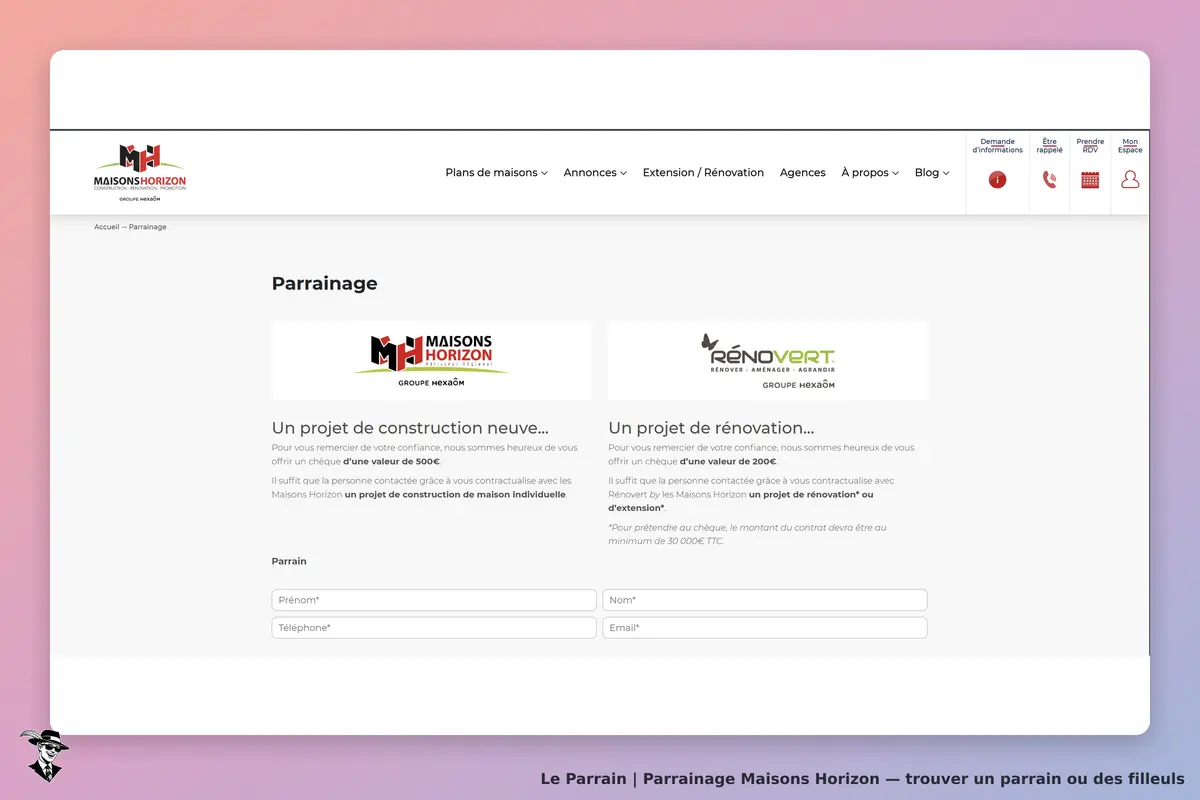Click the "d'une valeur de 200€" text
This screenshot has height=800, width=1200.
728,461
